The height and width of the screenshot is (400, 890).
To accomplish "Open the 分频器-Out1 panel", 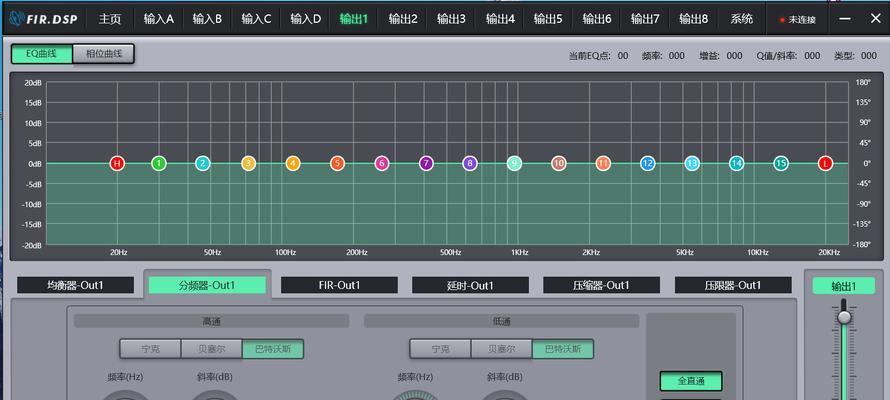I will coord(207,285).
